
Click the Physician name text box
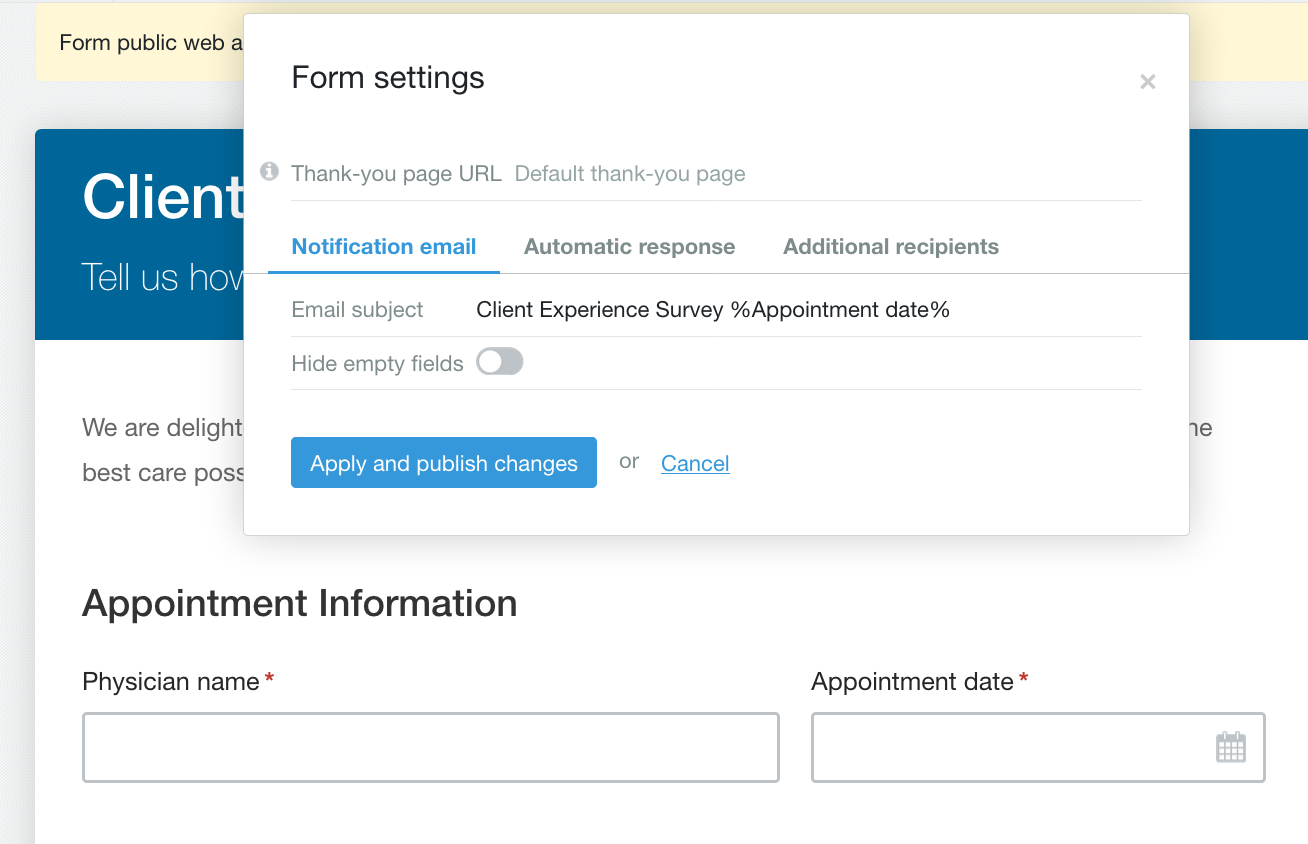click(430, 747)
